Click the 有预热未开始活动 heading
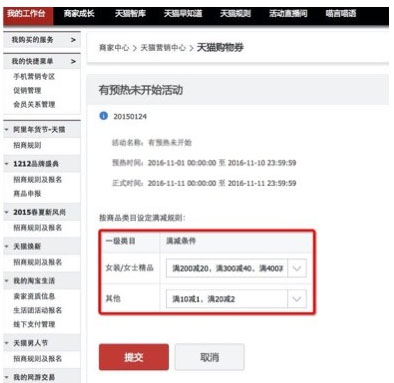Image resolution: width=394 pixels, height=383 pixels. pos(141,90)
